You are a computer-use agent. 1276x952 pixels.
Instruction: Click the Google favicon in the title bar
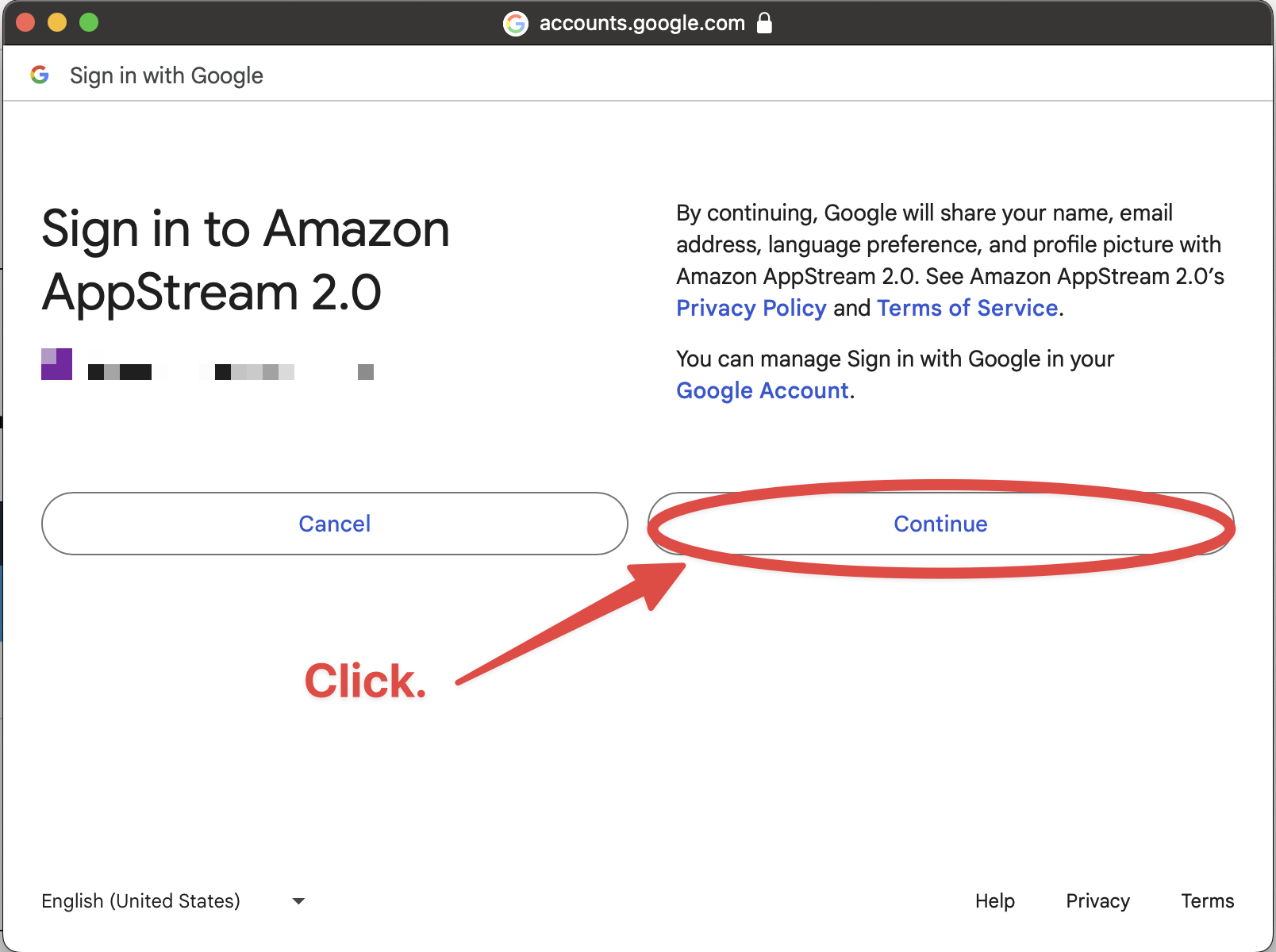click(516, 24)
